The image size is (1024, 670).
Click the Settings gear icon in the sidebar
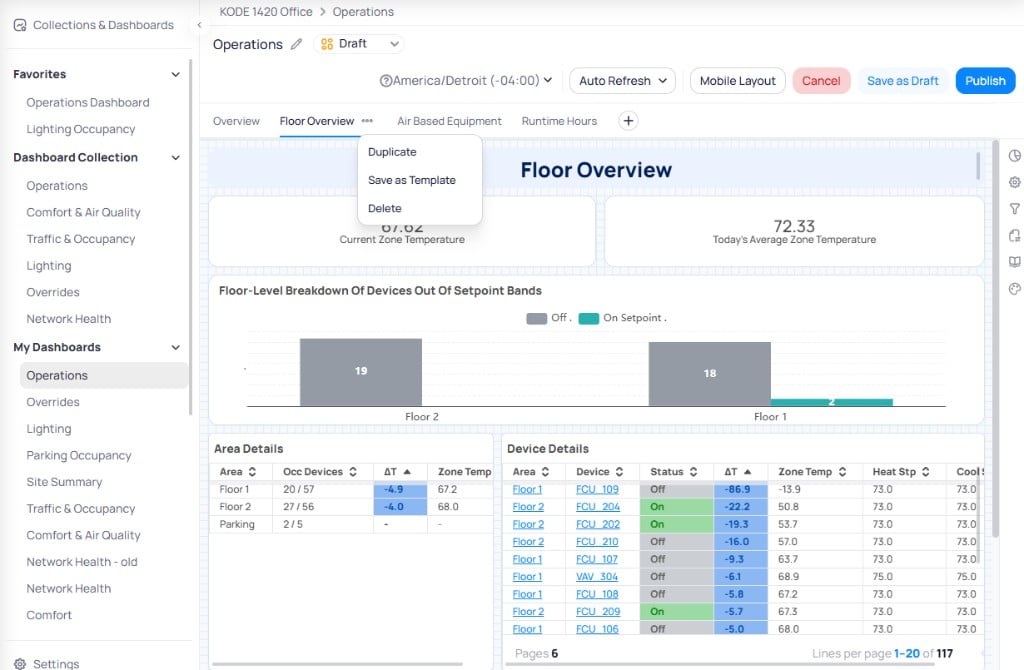click(20, 663)
